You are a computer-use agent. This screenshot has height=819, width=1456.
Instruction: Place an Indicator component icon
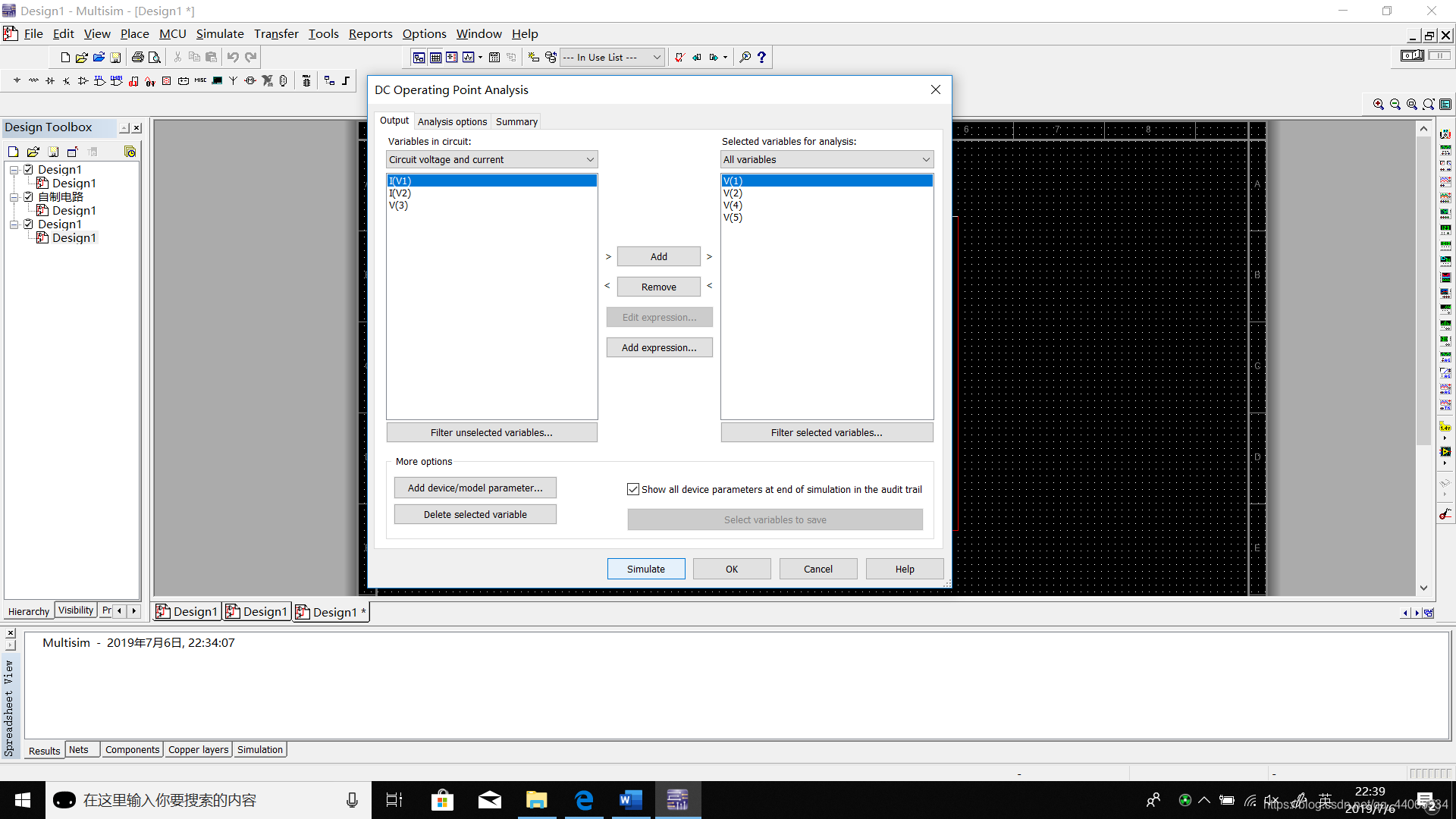click(x=167, y=80)
